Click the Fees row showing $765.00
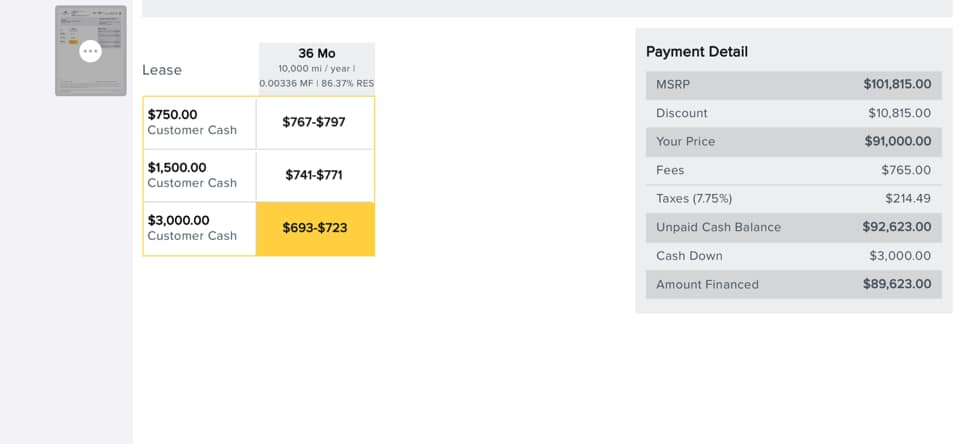The width and height of the screenshot is (960, 444). click(793, 170)
